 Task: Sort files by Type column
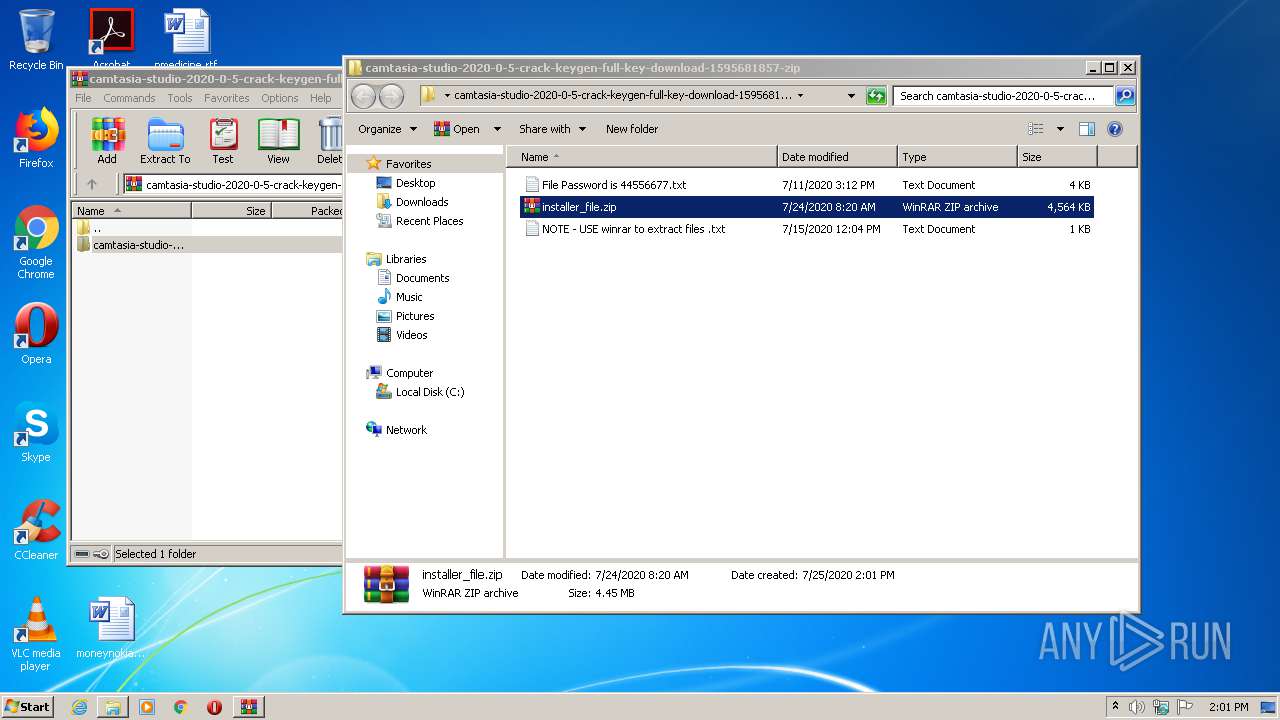click(x=957, y=157)
